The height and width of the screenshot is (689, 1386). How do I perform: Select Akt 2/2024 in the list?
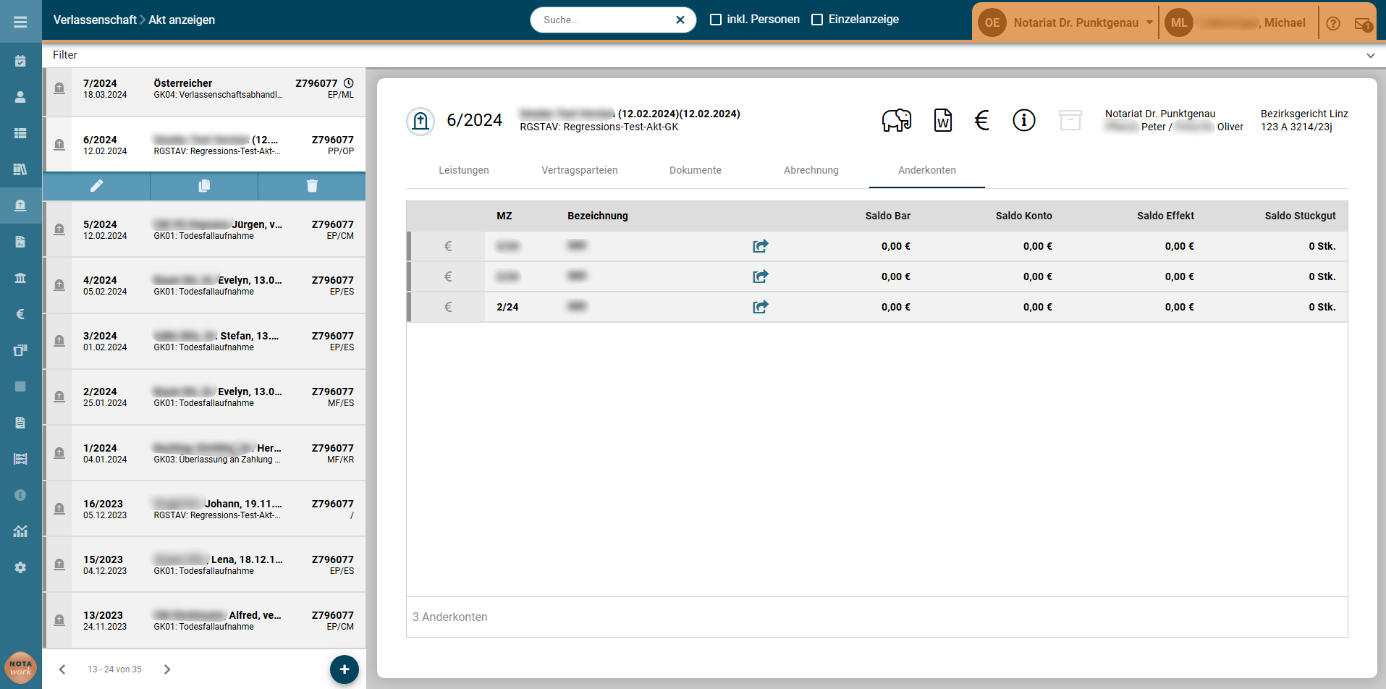coord(204,398)
